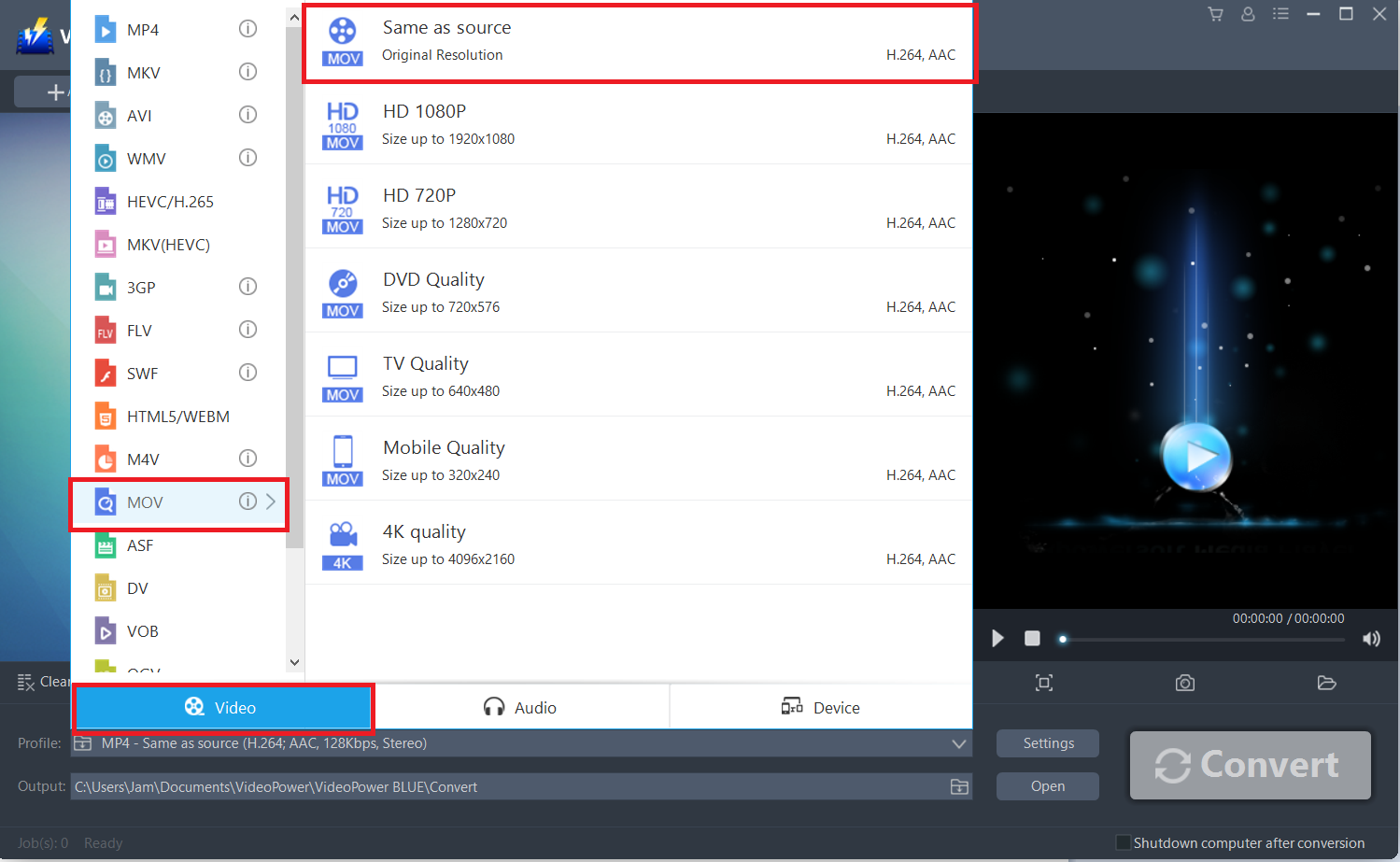The height and width of the screenshot is (862, 1400).
Task: Start conversion with the Convert button
Action: pos(1251,765)
